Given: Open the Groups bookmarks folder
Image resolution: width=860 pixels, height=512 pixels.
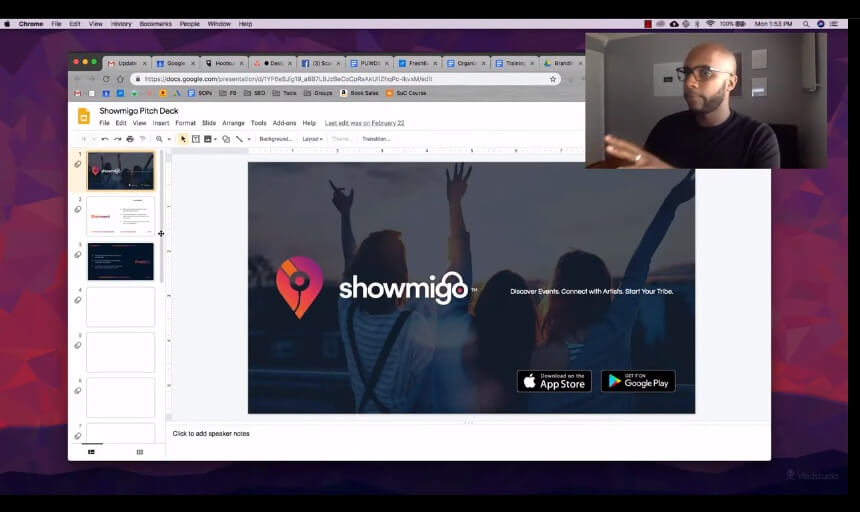Looking at the screenshot, I should 318,93.
